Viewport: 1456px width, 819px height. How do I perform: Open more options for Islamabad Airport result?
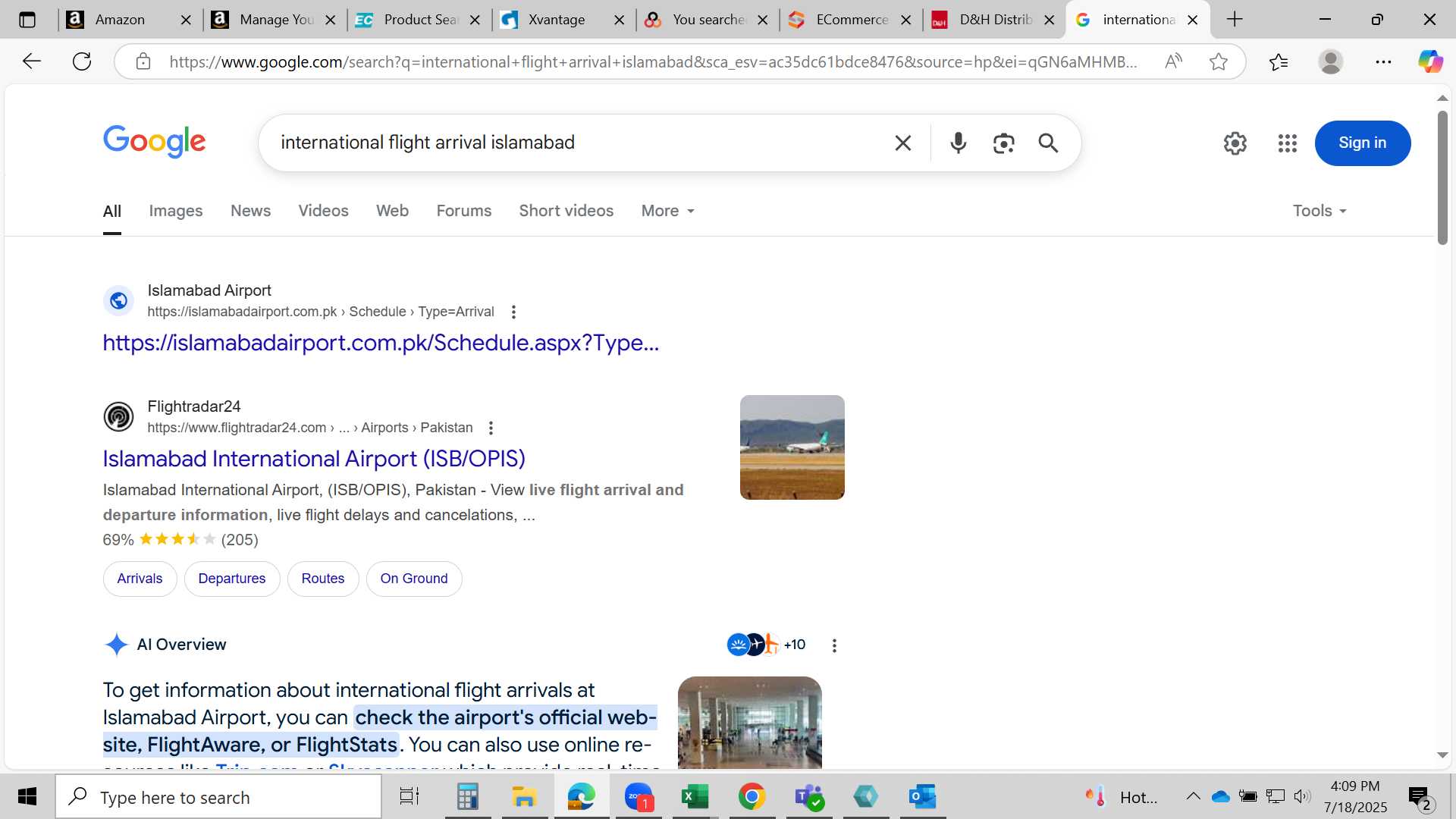pos(513,312)
